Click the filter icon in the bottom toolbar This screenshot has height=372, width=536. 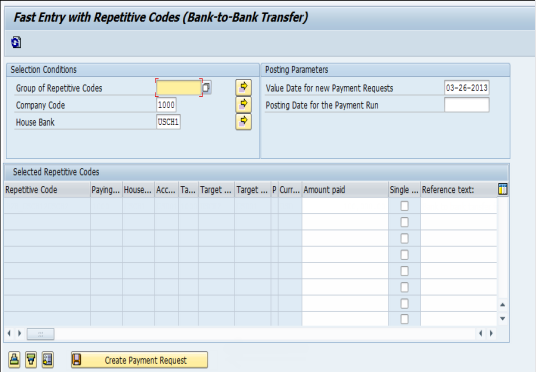pos(31,360)
